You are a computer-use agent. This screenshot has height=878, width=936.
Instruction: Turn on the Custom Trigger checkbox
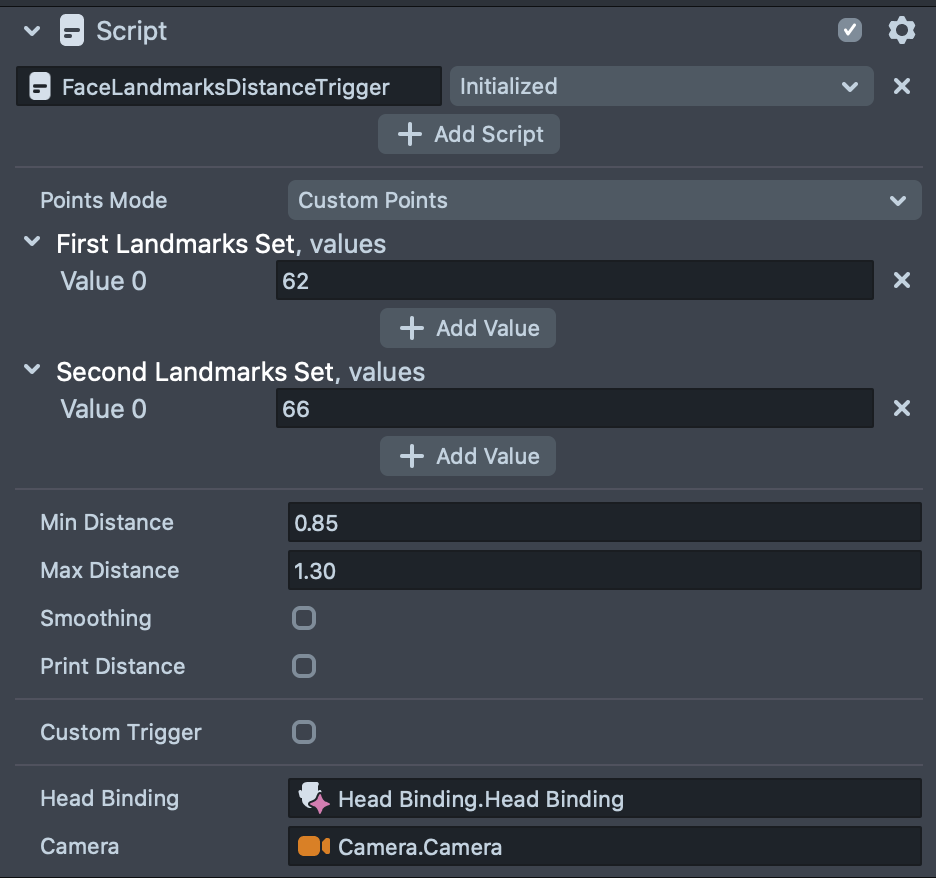[x=304, y=732]
